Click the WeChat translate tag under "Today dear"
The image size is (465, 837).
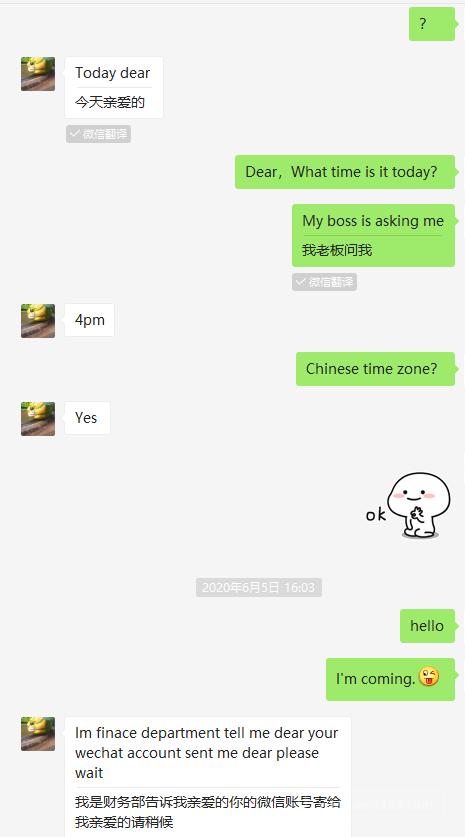[x=98, y=134]
